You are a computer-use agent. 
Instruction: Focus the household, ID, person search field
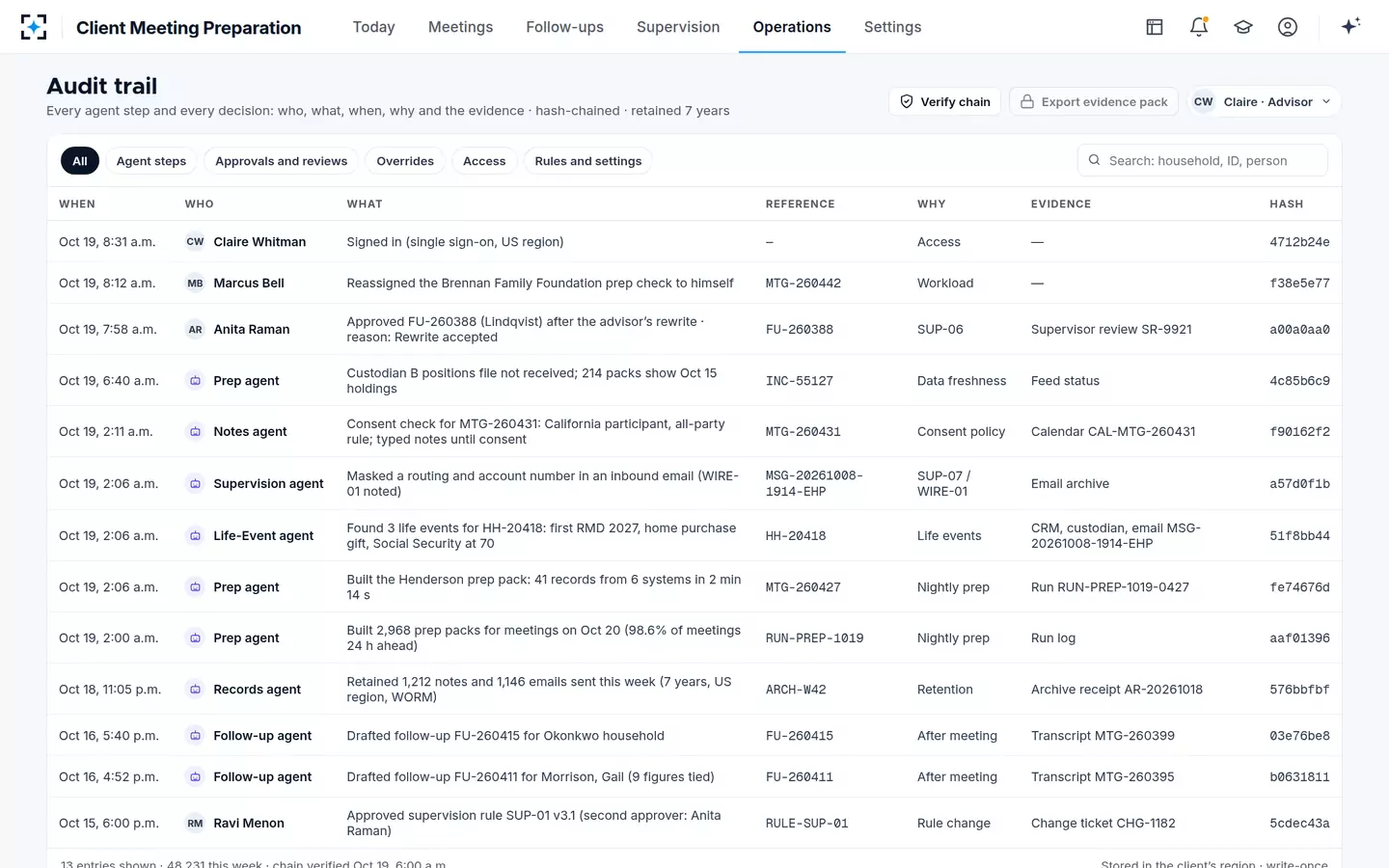click(x=1202, y=161)
